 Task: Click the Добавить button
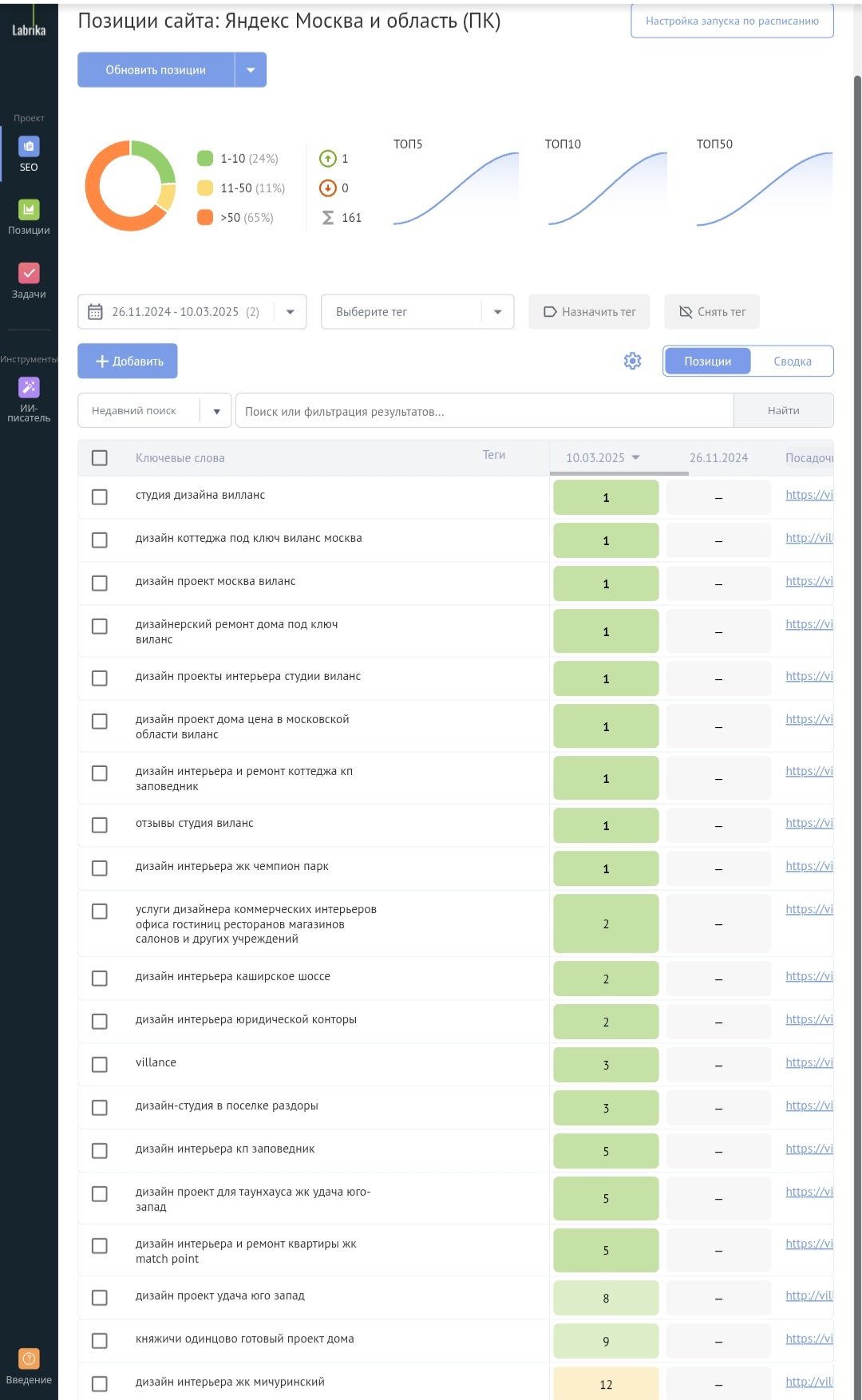(128, 362)
